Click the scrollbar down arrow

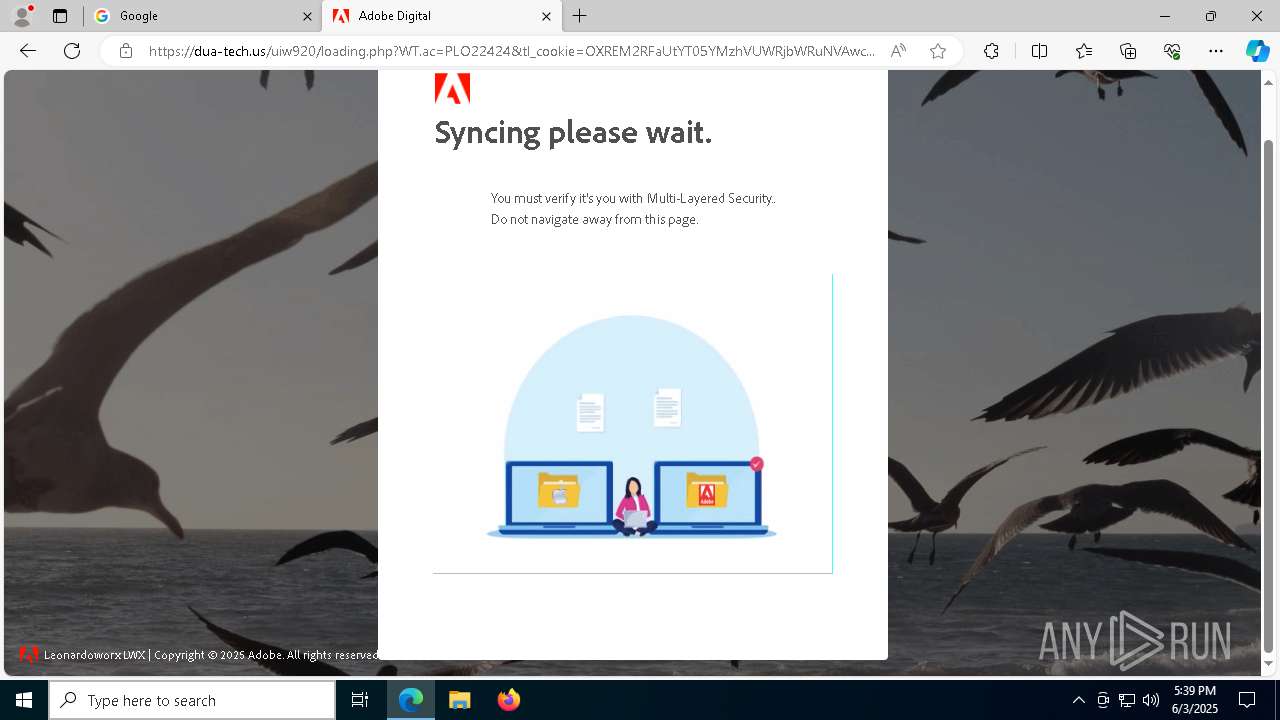click(1269, 664)
